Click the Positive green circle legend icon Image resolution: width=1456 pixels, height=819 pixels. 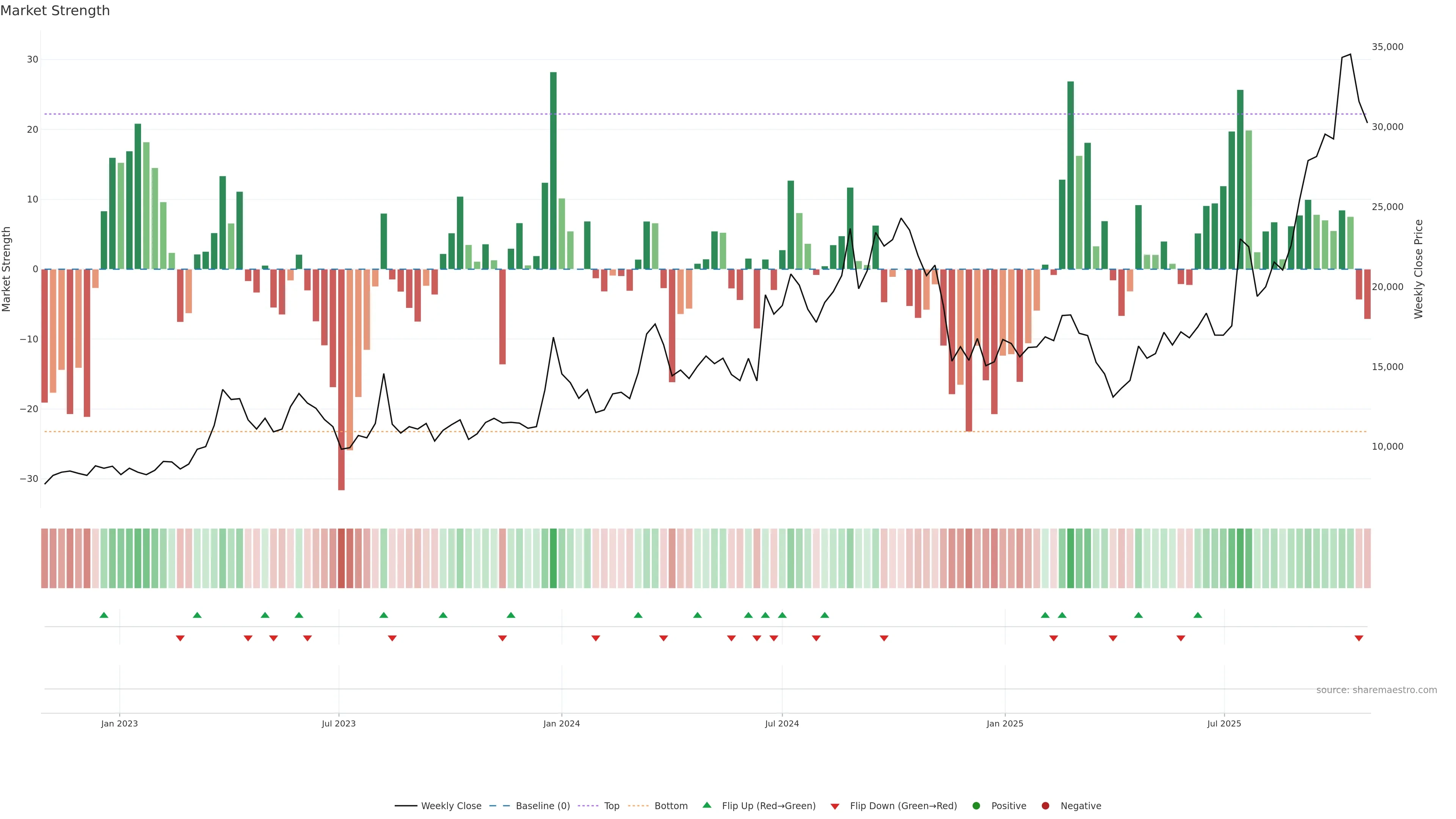976,806
